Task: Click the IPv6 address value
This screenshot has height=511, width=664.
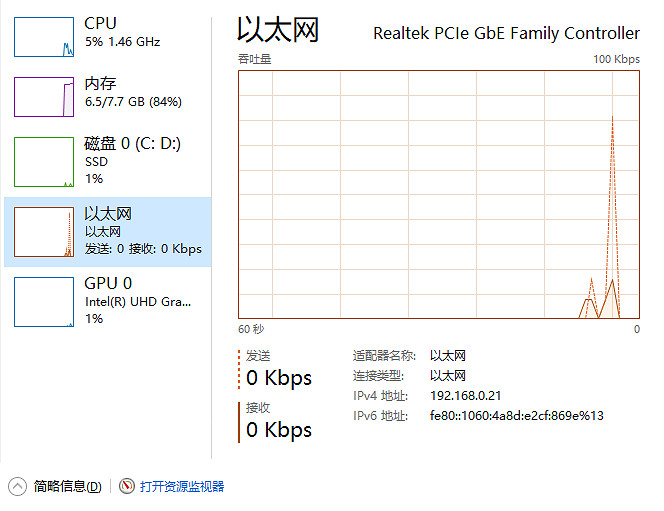Action: pos(516,416)
